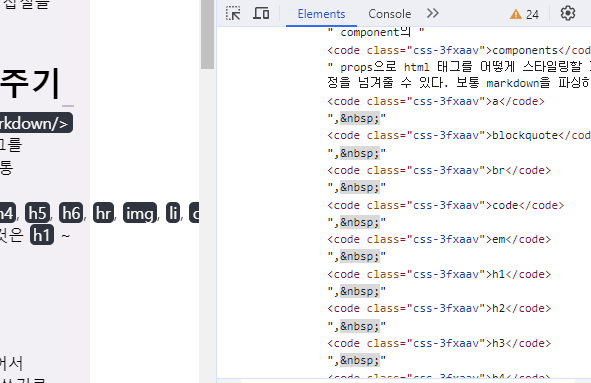Click the 'h6' code badge on page
Image resolution: width=591 pixels, height=383 pixels.
(71, 213)
